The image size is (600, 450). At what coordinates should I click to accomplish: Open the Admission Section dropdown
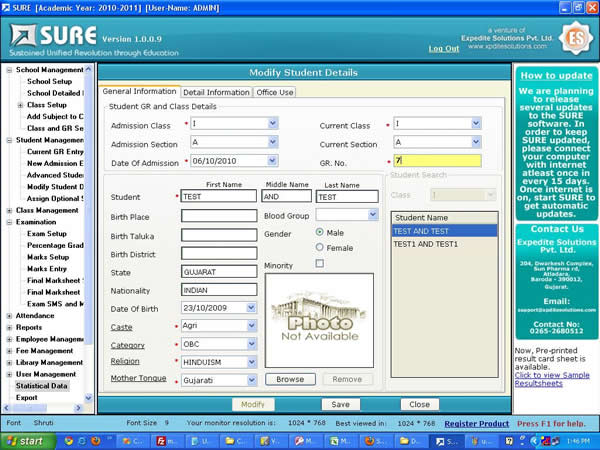(x=272, y=142)
